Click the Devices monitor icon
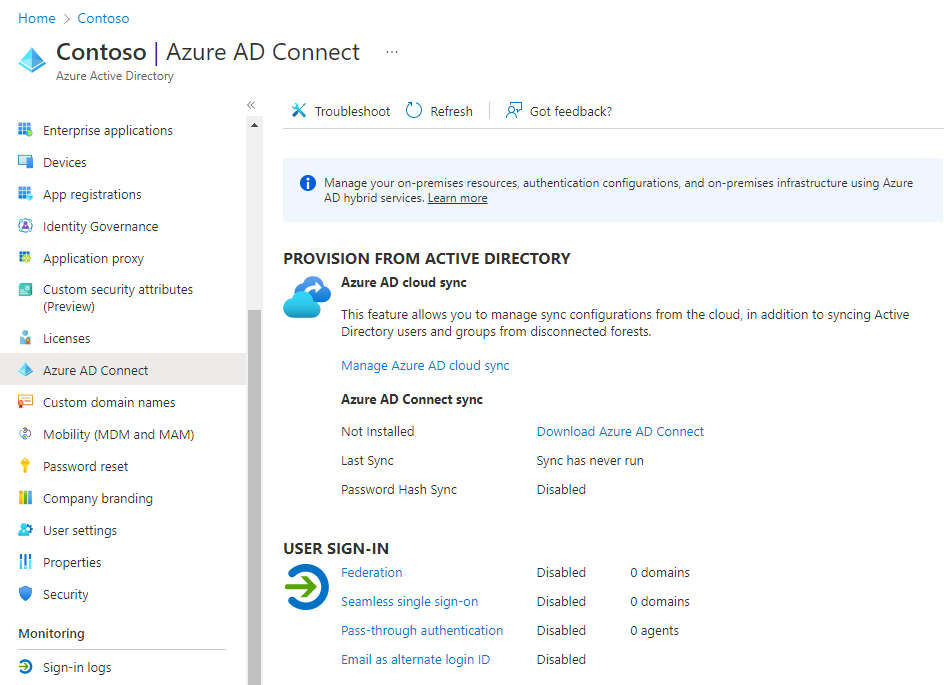The width and height of the screenshot is (944, 685). (x=25, y=162)
